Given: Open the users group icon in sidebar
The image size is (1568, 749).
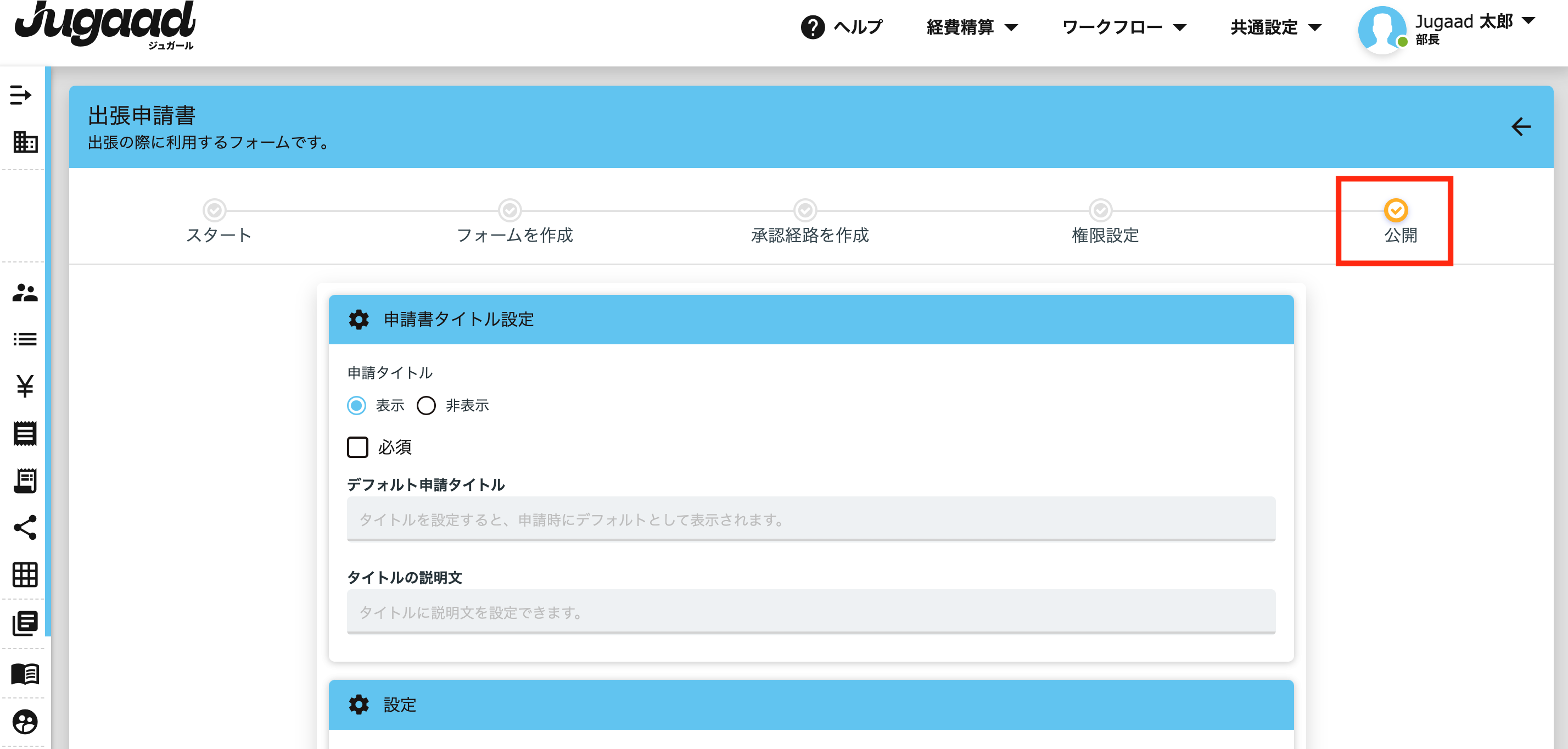Looking at the screenshot, I should coord(24,292).
